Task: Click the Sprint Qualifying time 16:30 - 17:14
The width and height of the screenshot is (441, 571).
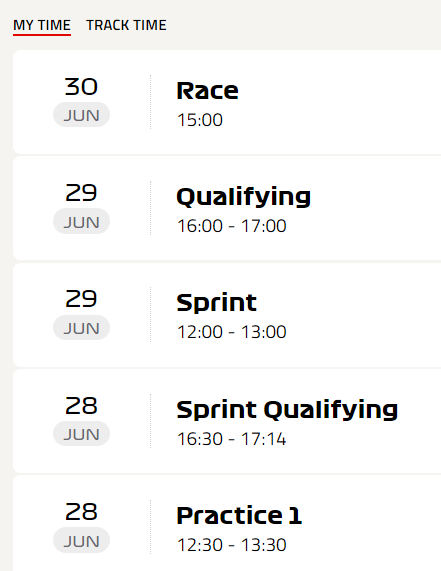Action: 232,438
